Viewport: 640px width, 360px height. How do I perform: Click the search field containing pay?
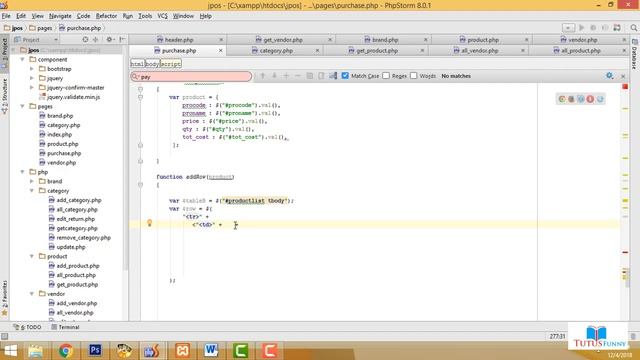click(191, 76)
